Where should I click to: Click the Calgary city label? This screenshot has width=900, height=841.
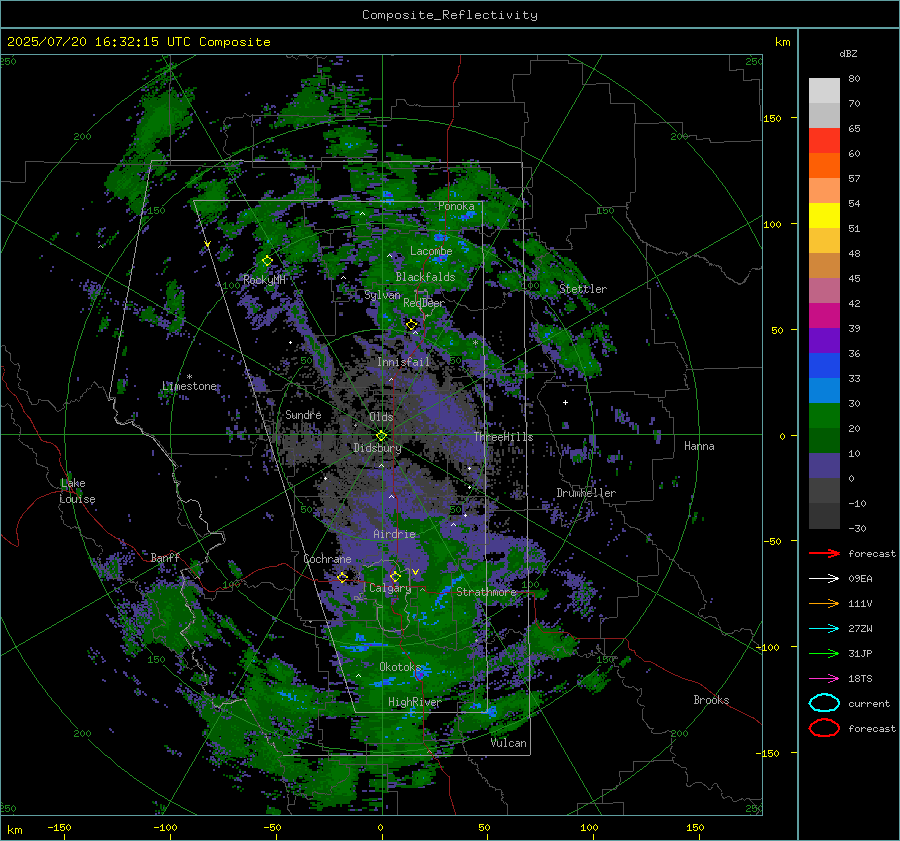390,588
